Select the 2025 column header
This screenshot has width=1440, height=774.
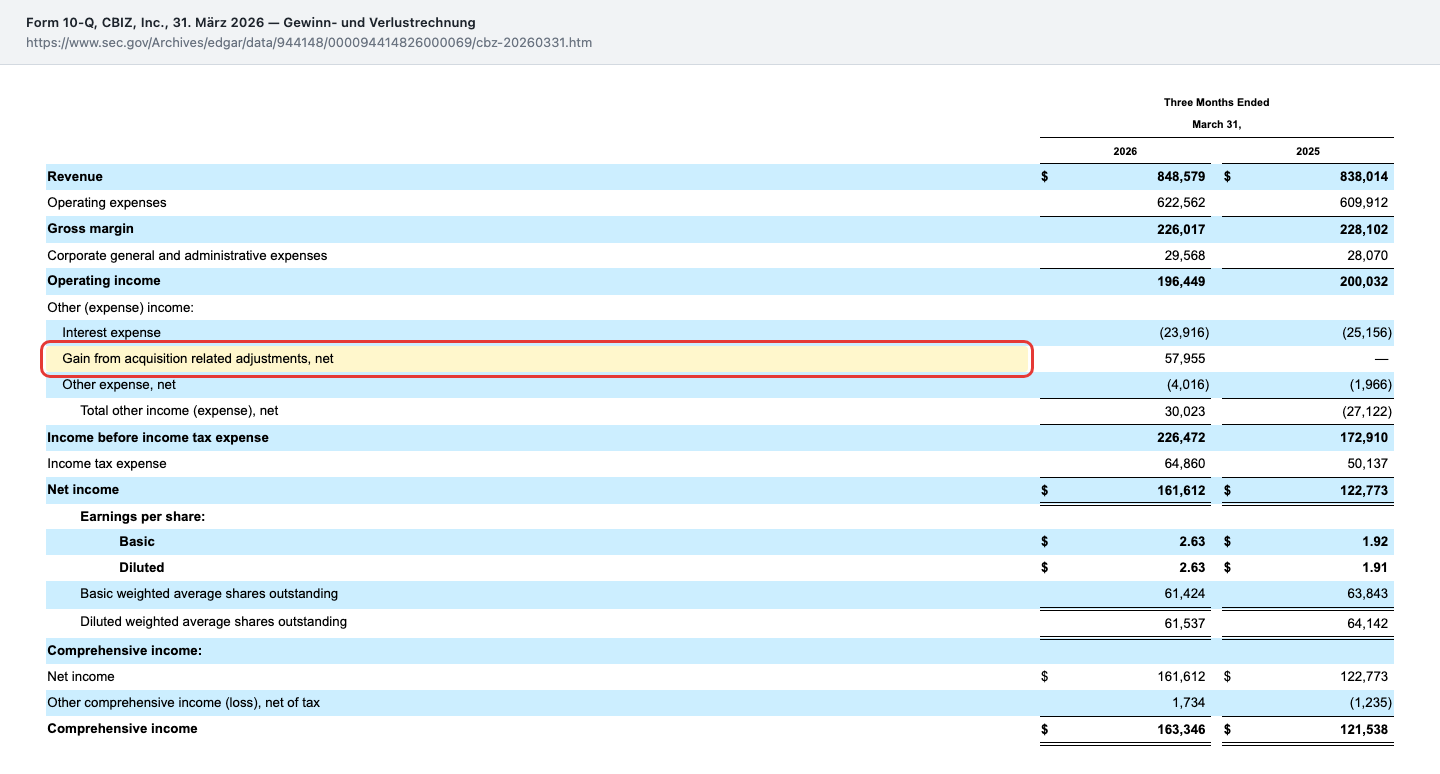point(1307,151)
